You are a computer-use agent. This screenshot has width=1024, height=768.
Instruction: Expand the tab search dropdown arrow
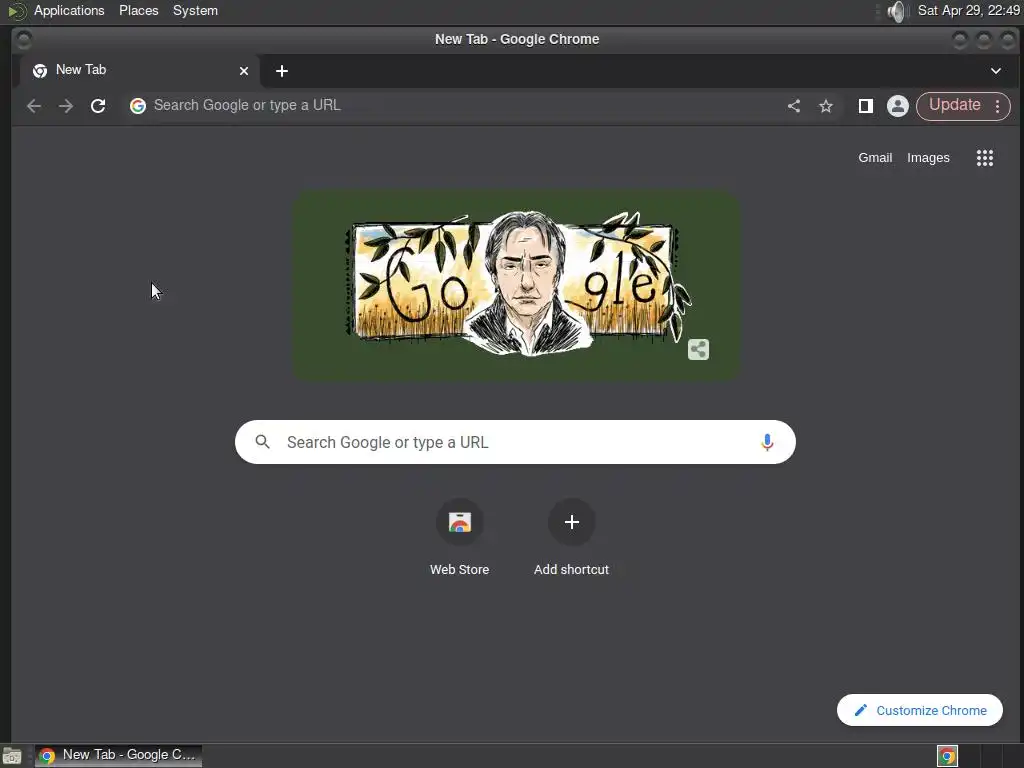(996, 71)
